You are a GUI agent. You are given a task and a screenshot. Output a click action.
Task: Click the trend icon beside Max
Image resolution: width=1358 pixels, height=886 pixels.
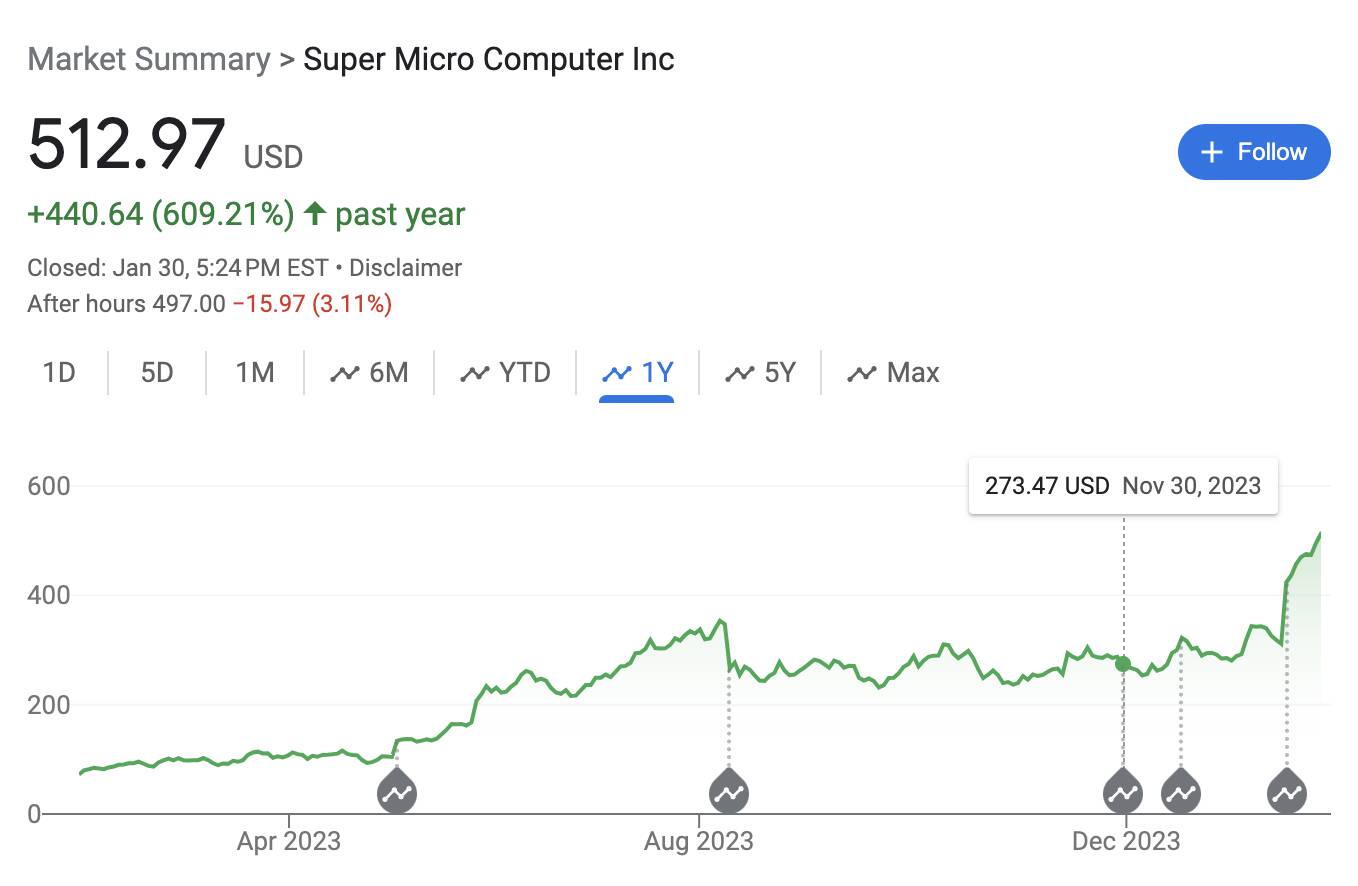(861, 373)
